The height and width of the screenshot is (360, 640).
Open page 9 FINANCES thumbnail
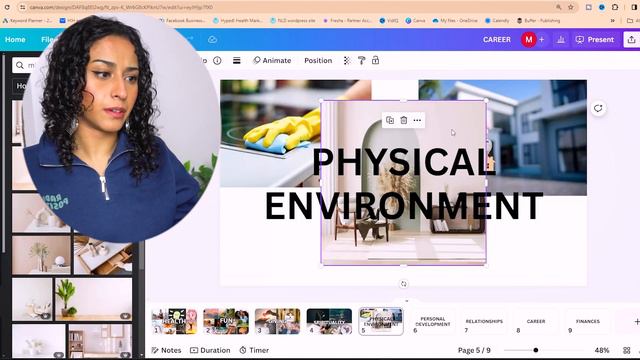588,322
